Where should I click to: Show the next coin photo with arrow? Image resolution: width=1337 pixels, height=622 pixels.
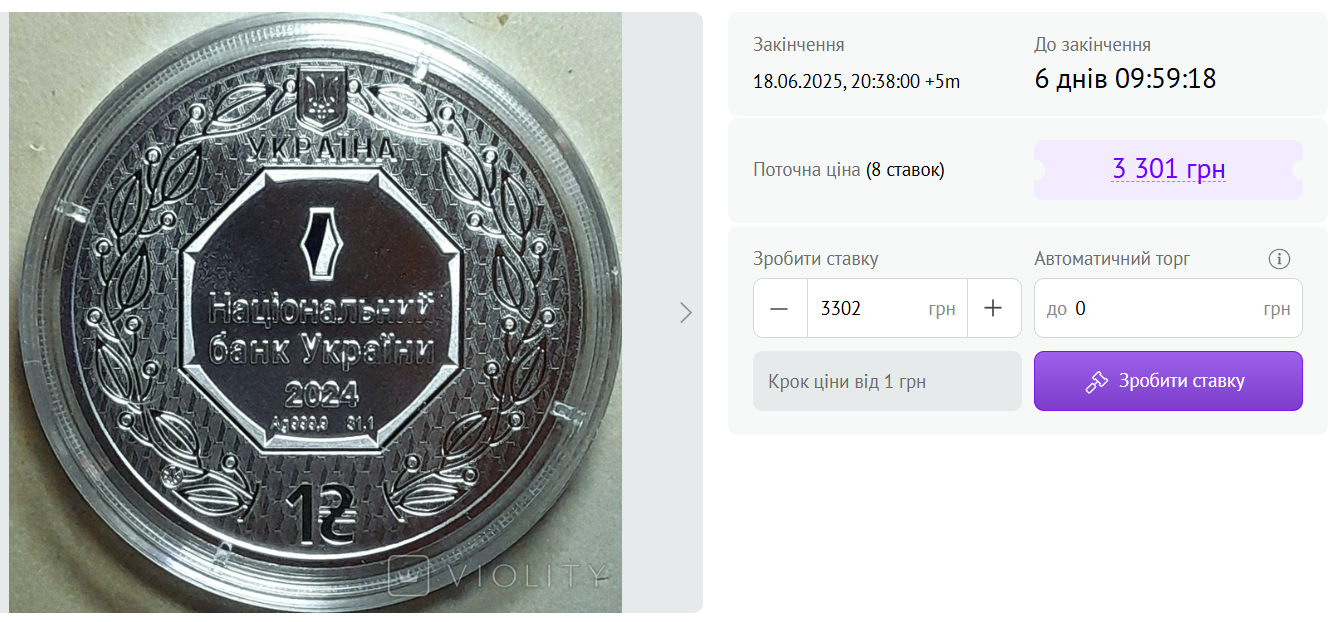(685, 312)
